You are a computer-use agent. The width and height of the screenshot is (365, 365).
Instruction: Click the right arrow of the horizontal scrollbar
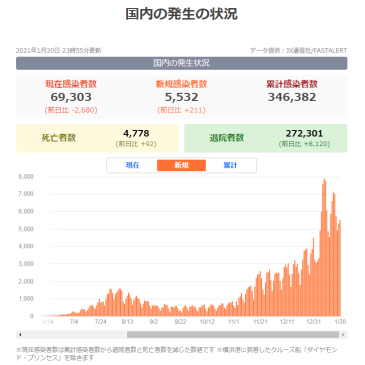(343, 334)
